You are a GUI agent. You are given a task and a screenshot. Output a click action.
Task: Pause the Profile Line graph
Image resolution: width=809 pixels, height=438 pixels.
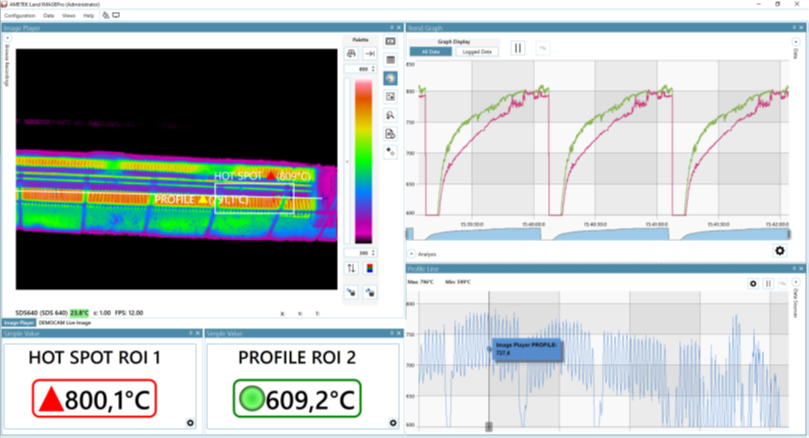[x=768, y=284]
